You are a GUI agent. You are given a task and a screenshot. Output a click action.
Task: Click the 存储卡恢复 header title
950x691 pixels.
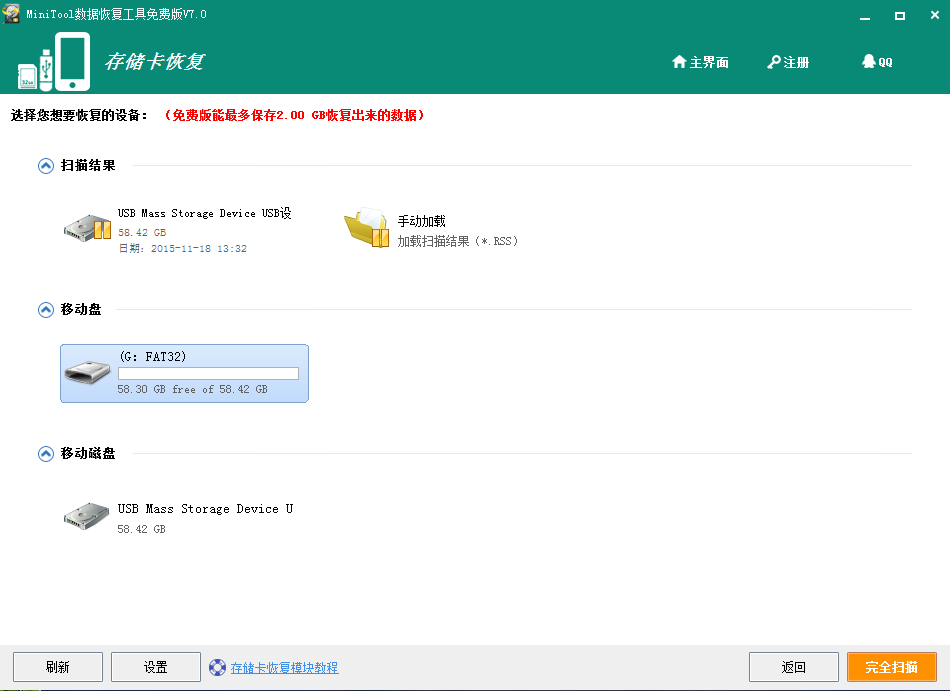[x=154, y=61]
